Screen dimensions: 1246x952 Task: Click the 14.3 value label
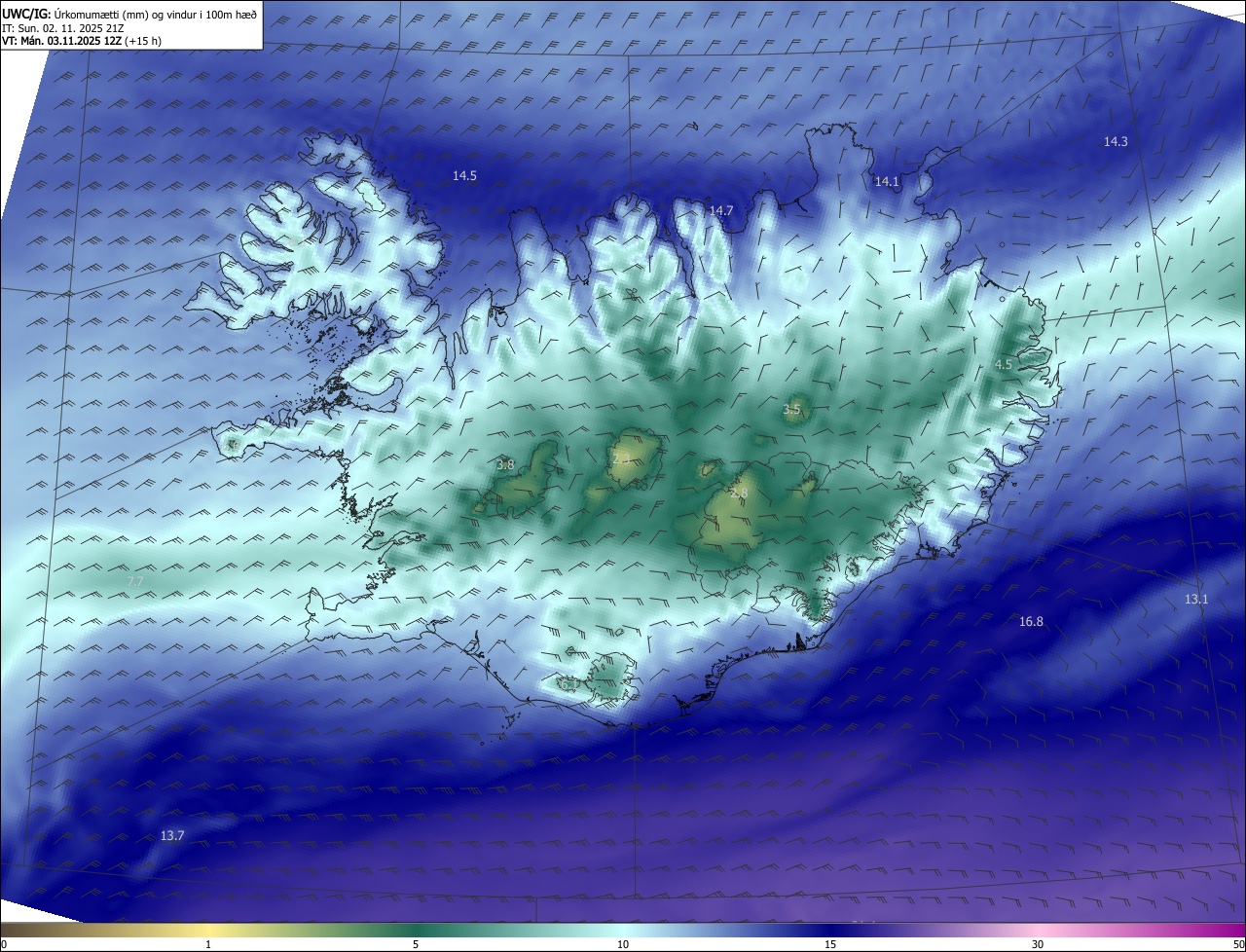point(1116,142)
